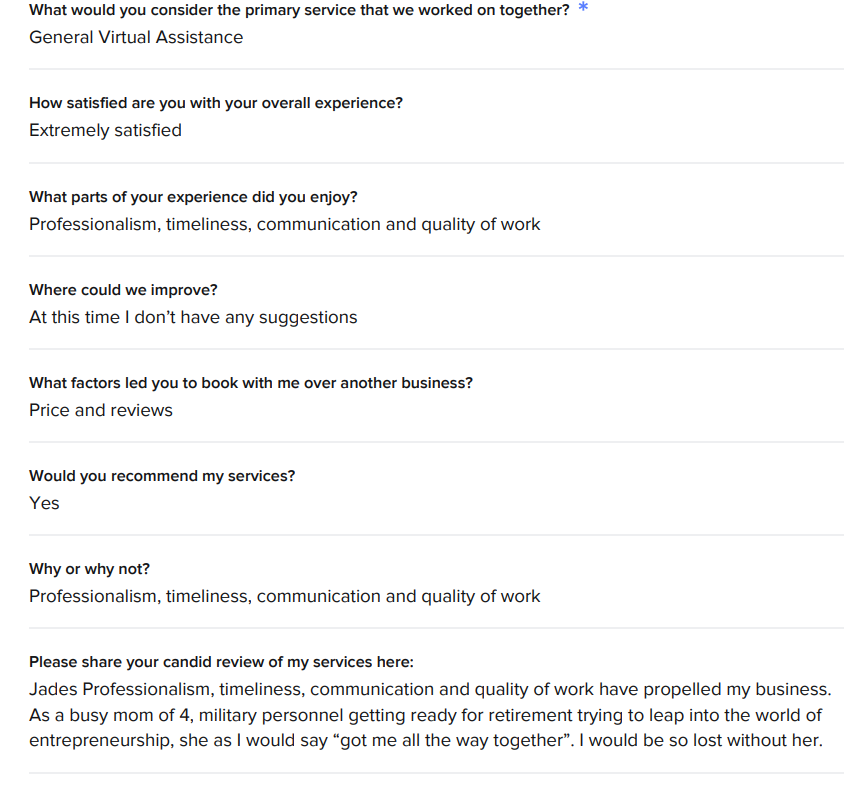Select the 'General Virtual Assistance' answer
Image resolution: width=868 pixels, height=786 pixels.
tap(136, 37)
